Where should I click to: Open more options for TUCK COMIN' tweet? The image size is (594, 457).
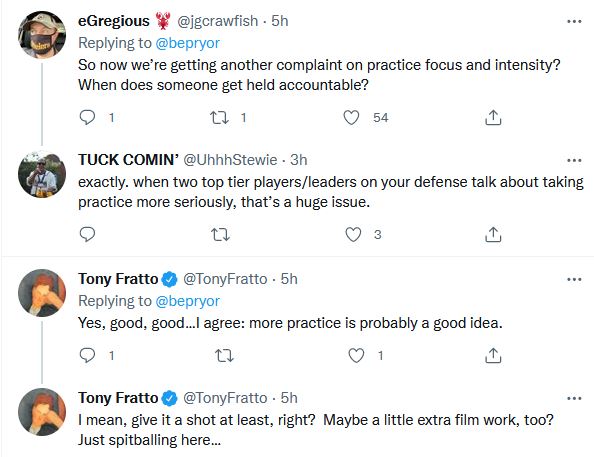point(574,161)
